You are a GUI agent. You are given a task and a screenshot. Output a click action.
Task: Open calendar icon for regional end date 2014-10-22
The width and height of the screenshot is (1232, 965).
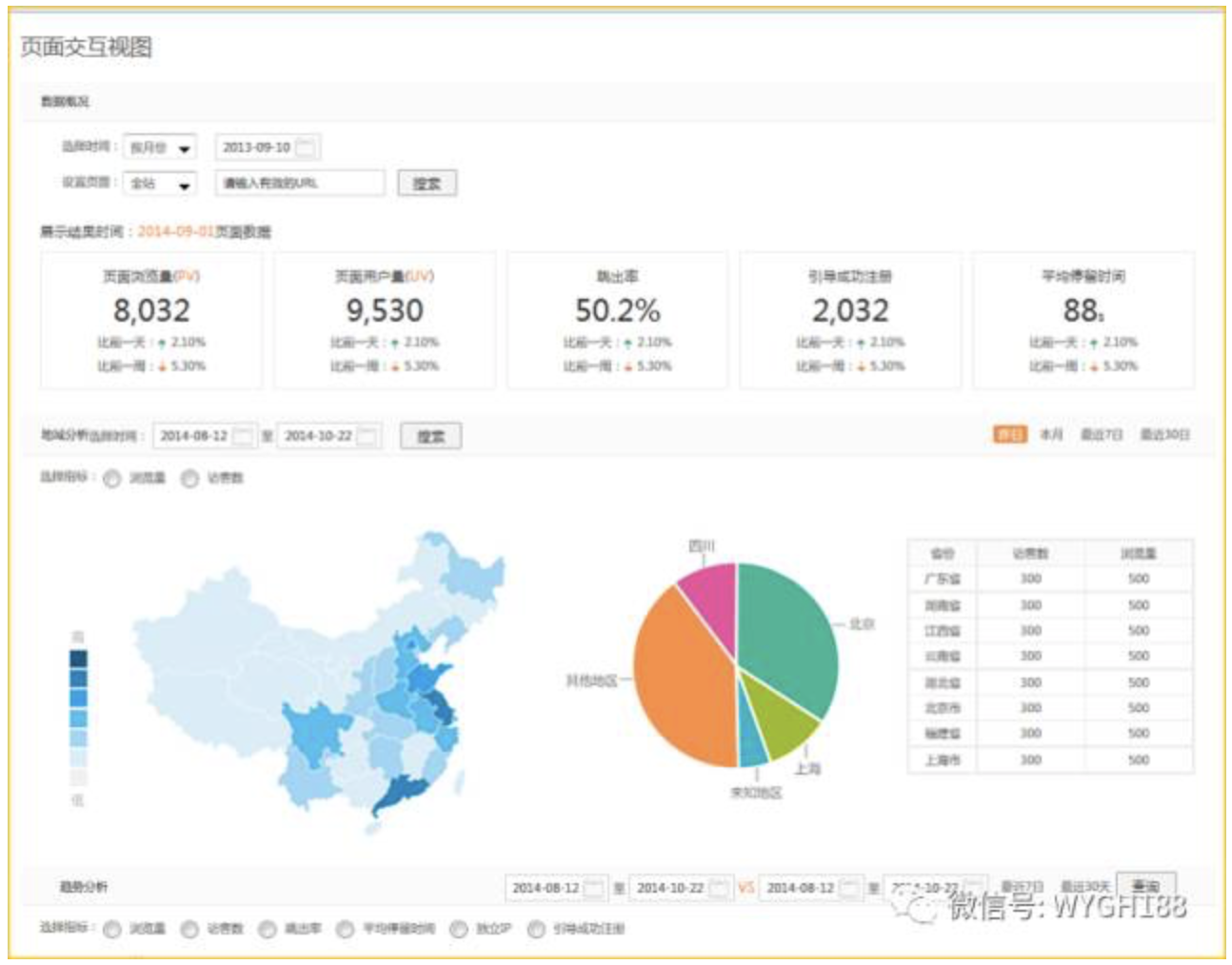coord(368,436)
